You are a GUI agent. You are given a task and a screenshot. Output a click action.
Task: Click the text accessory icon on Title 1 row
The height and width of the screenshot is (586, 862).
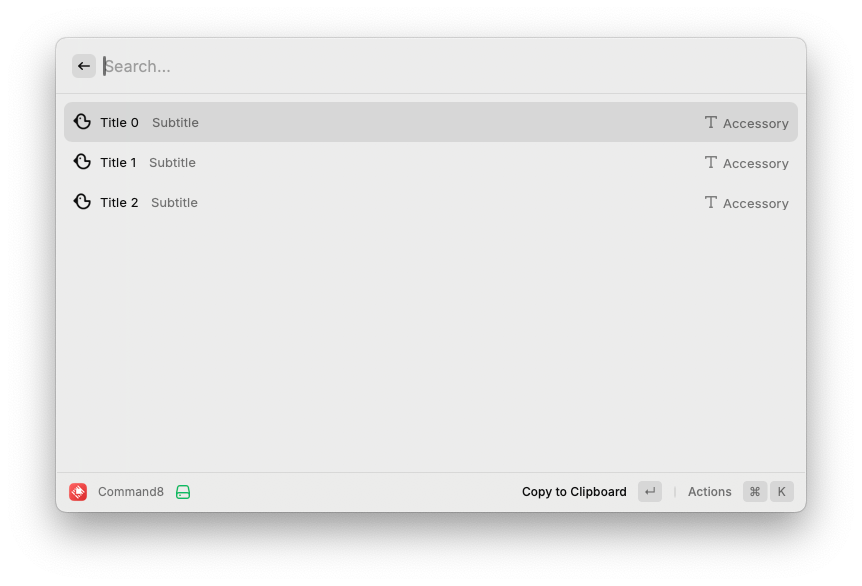711,162
